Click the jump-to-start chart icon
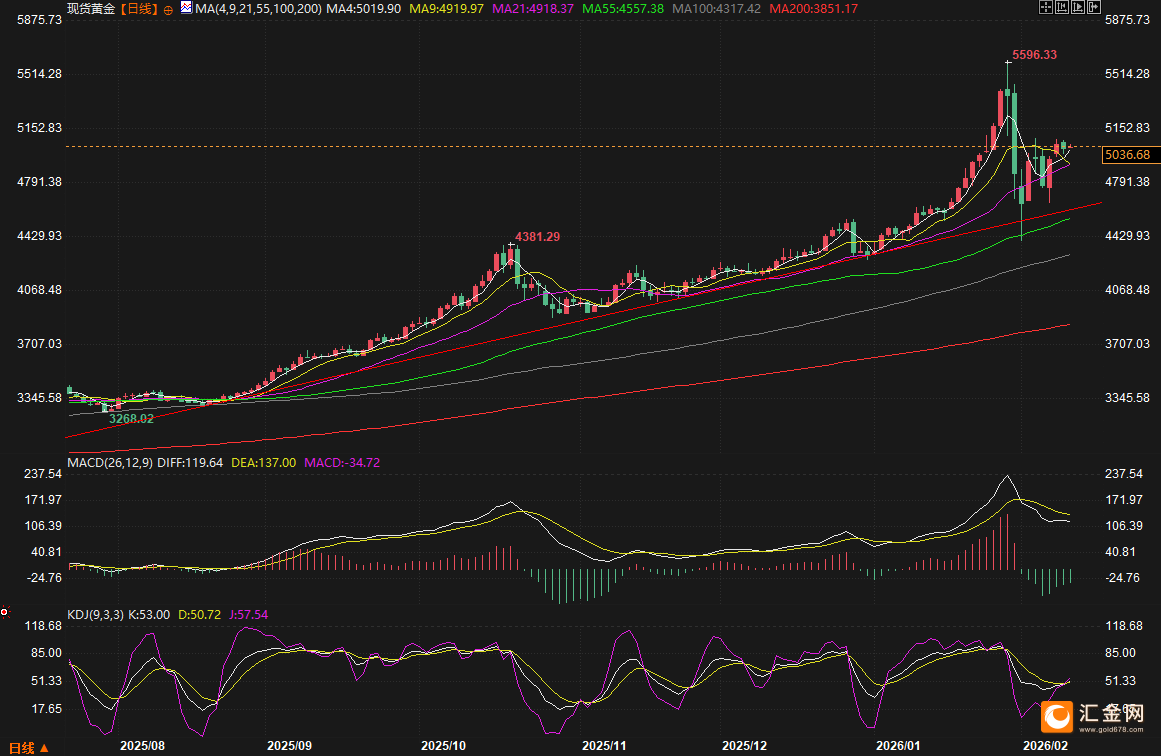The image size is (1161, 756). coord(1062,8)
